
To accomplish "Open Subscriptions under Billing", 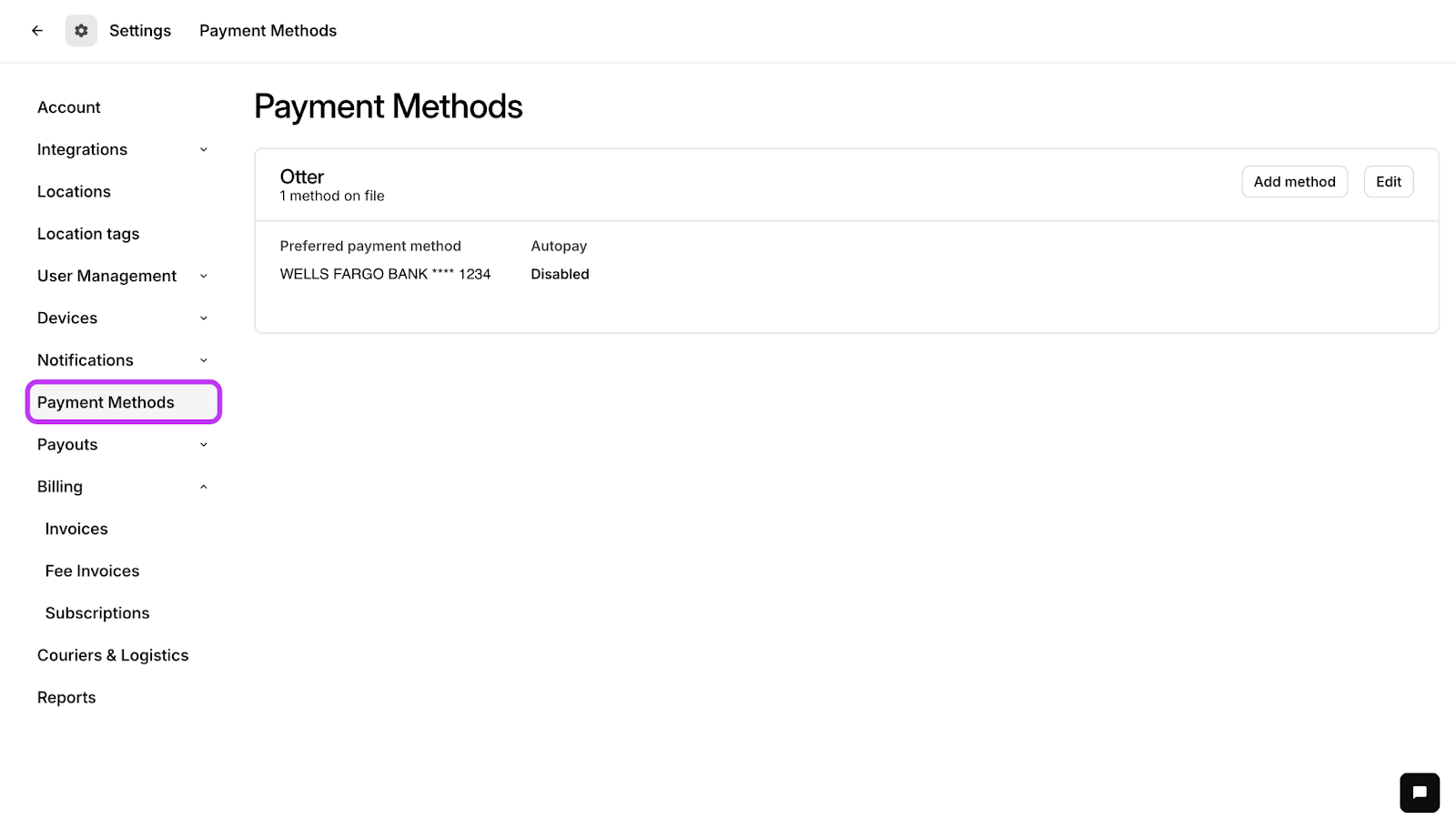I will 97,613.
